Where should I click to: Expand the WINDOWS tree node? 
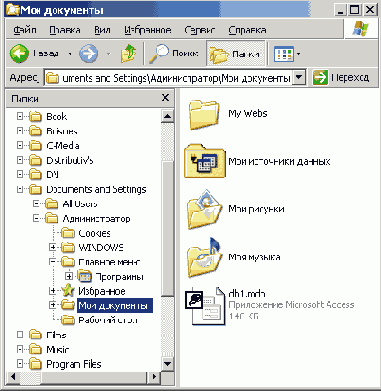(x=53, y=247)
